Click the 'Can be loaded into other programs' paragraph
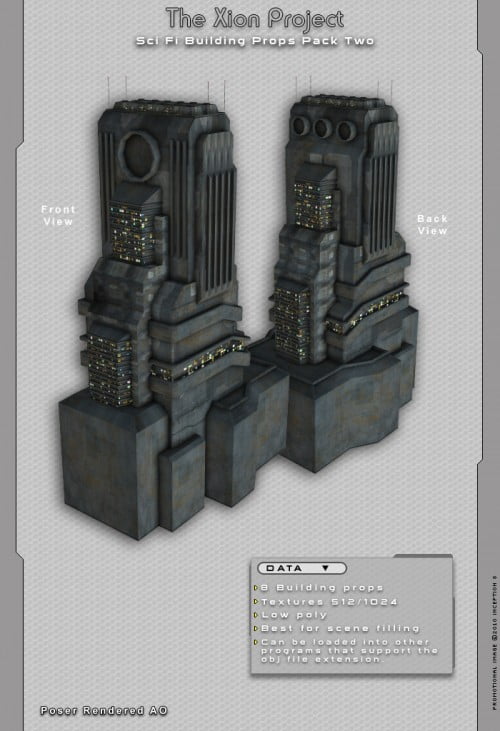Viewport: 500px width, 731px height. [349, 651]
